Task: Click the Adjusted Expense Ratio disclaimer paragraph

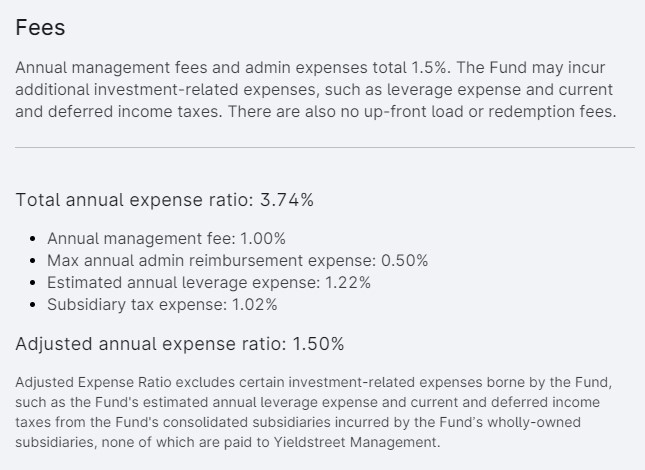Action: click(x=313, y=412)
